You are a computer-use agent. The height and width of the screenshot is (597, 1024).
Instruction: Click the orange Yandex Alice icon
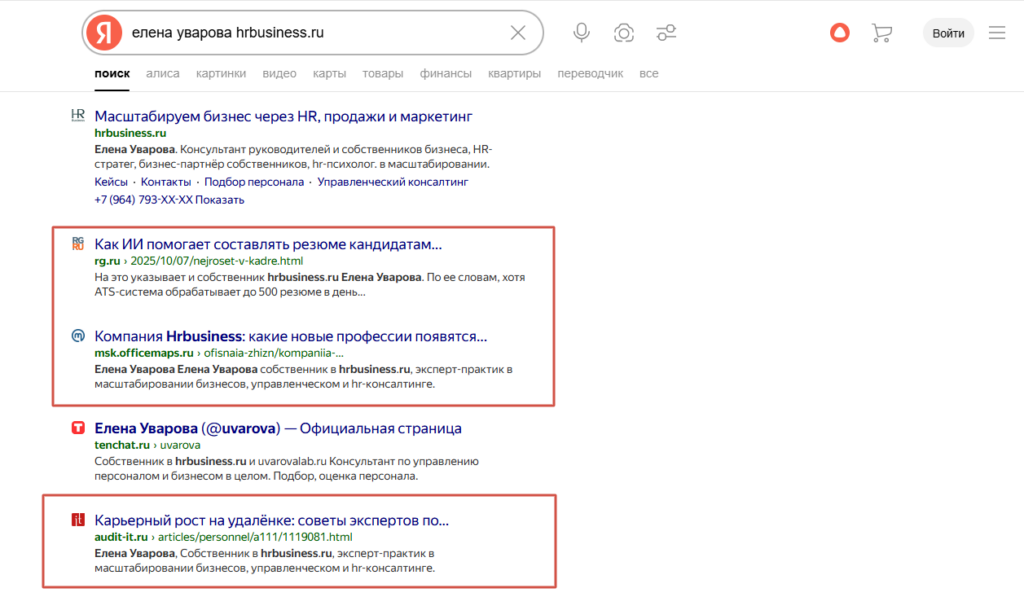[839, 32]
